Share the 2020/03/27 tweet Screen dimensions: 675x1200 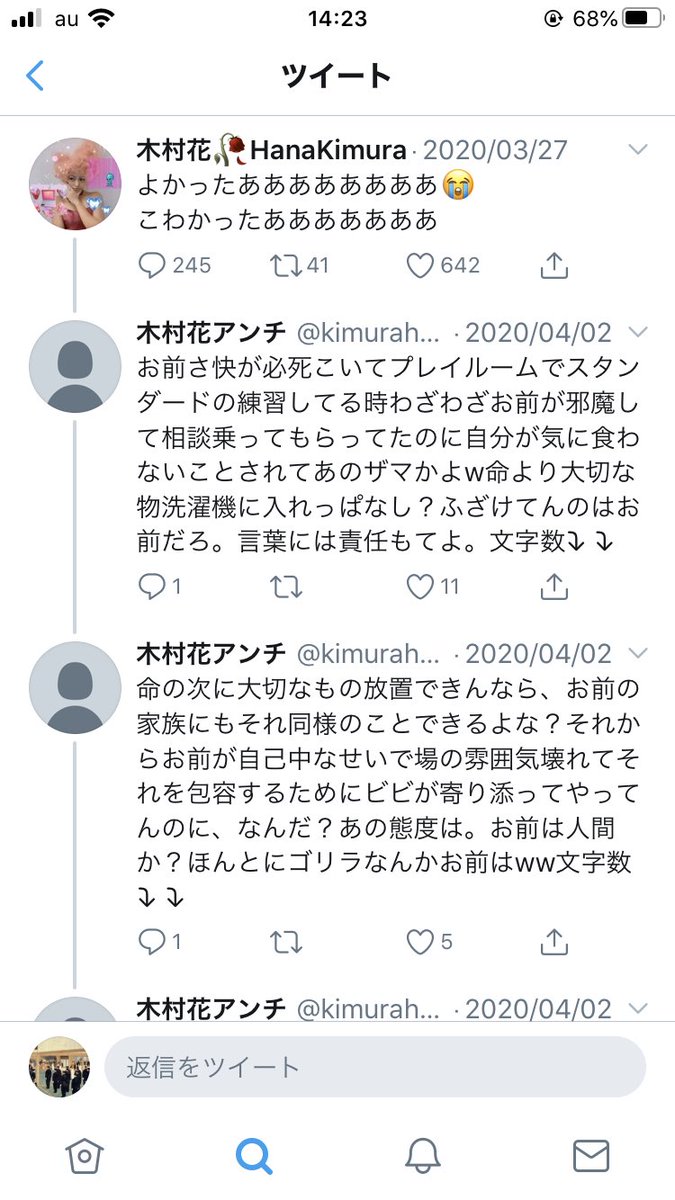[554, 265]
